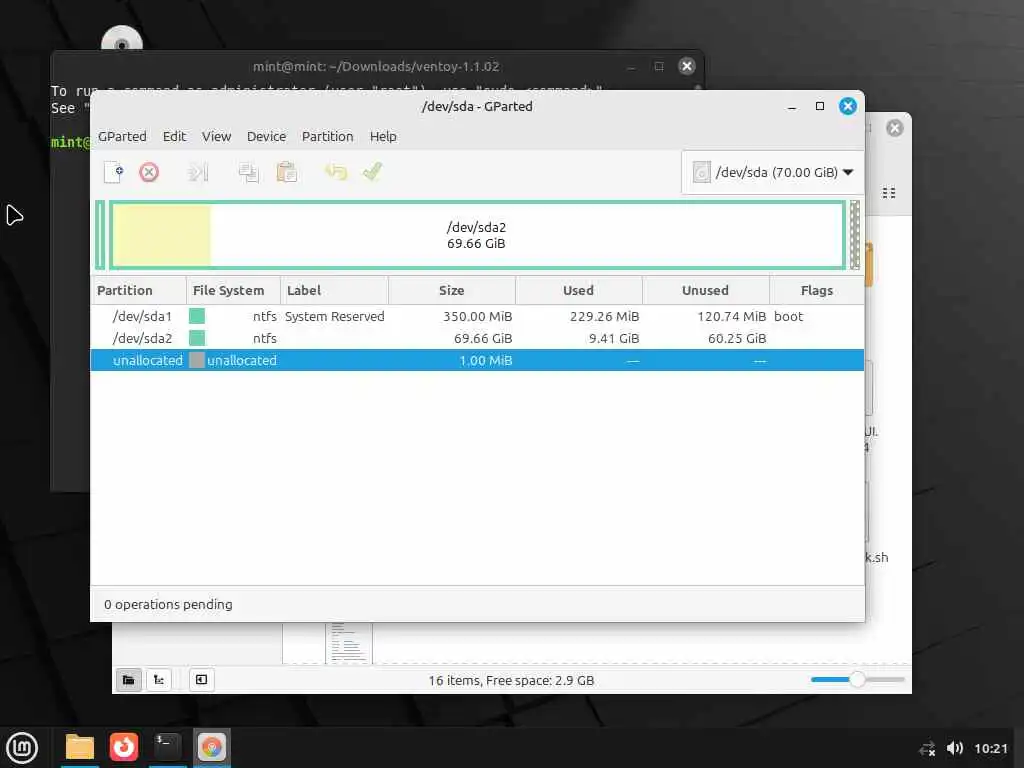Viewport: 1024px width, 768px height.
Task: Open the View menu
Action: pyautogui.click(x=216, y=136)
